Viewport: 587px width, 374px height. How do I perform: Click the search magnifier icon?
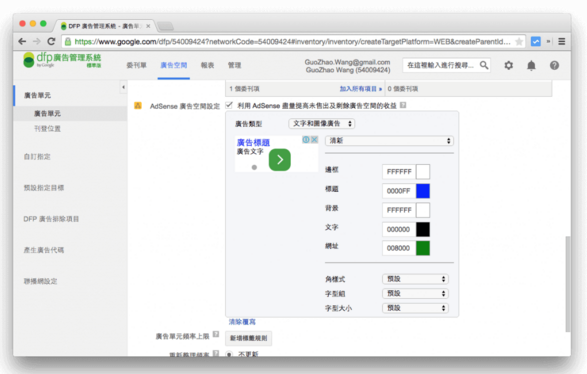[484, 65]
